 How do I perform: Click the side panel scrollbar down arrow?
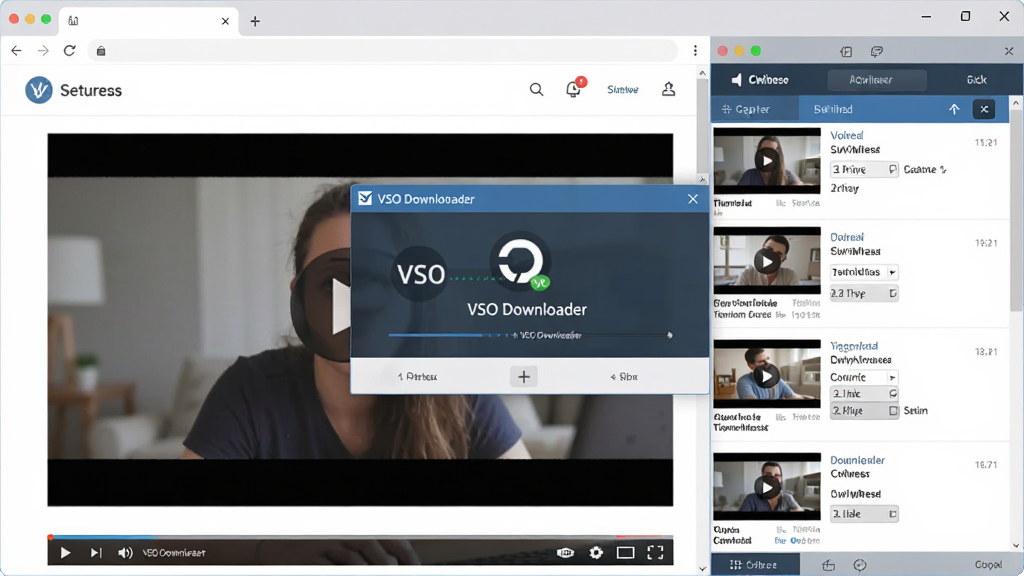(1016, 546)
